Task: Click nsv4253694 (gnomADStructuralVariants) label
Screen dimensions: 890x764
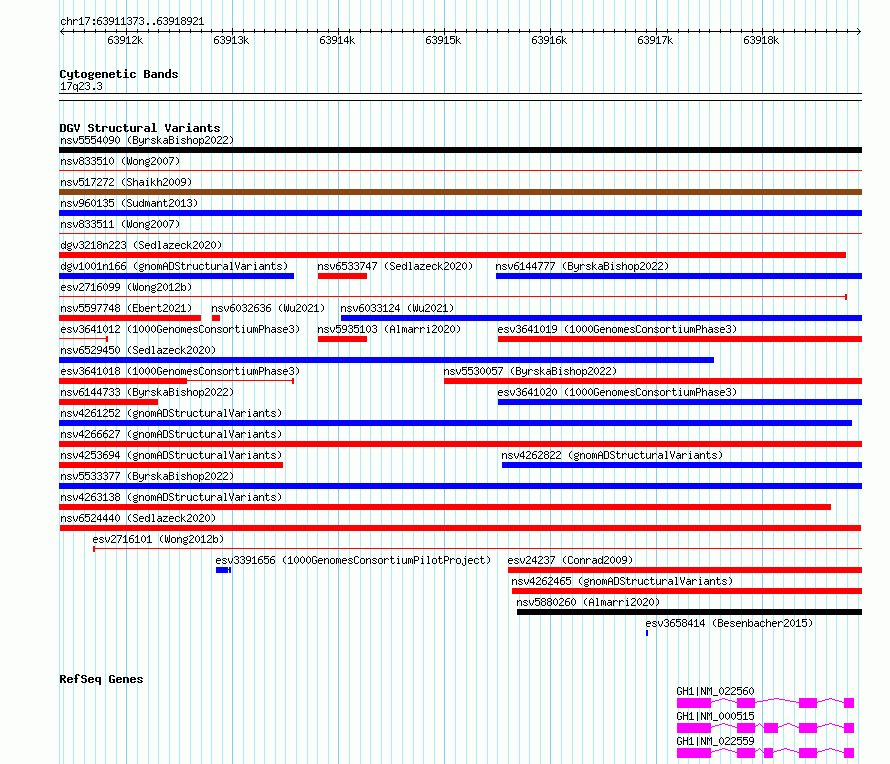Action: pyautogui.click(x=171, y=455)
